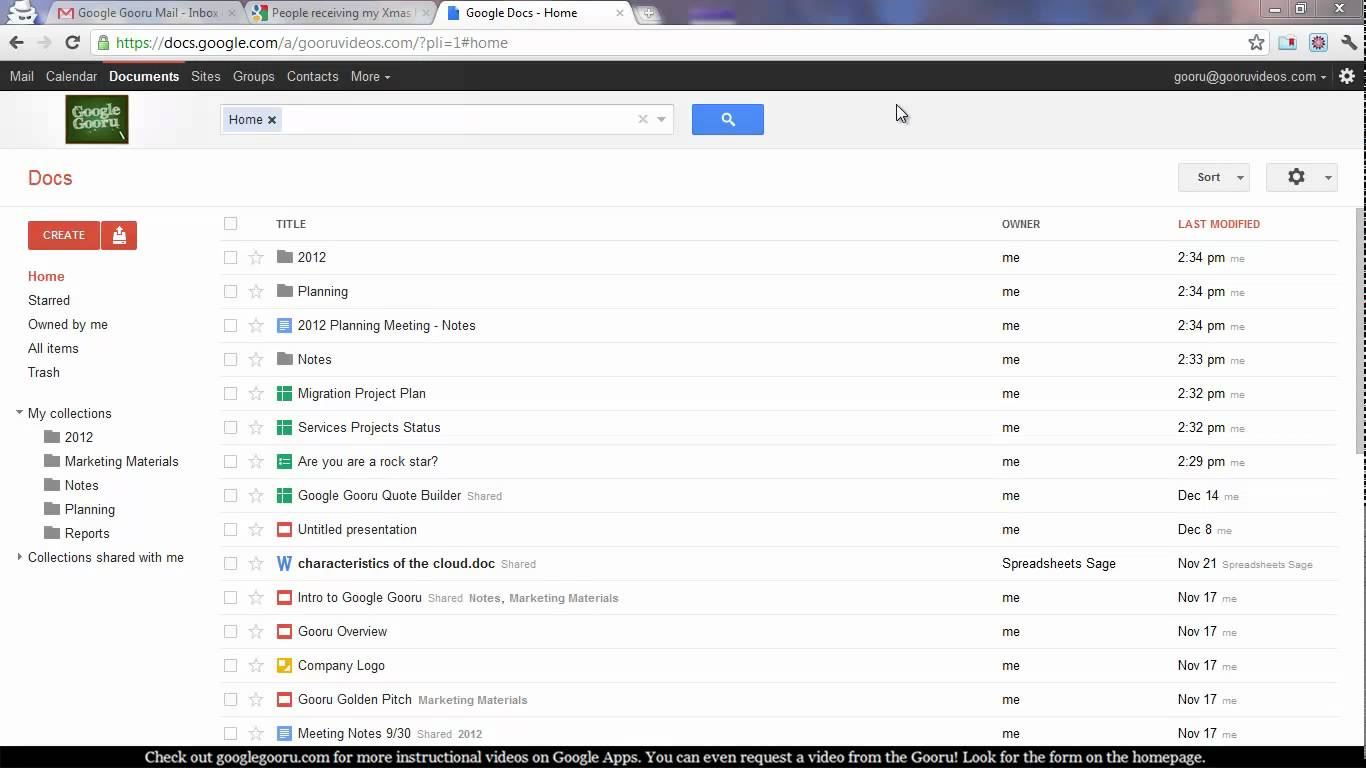The width and height of the screenshot is (1366, 768).
Task: Show Owned by me documents
Action: click(x=68, y=324)
